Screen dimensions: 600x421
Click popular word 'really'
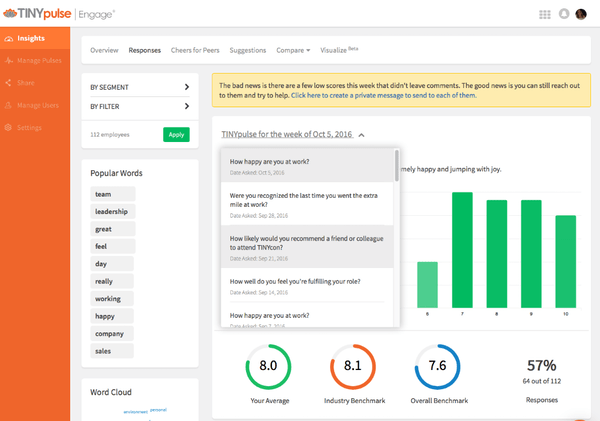(x=112, y=281)
